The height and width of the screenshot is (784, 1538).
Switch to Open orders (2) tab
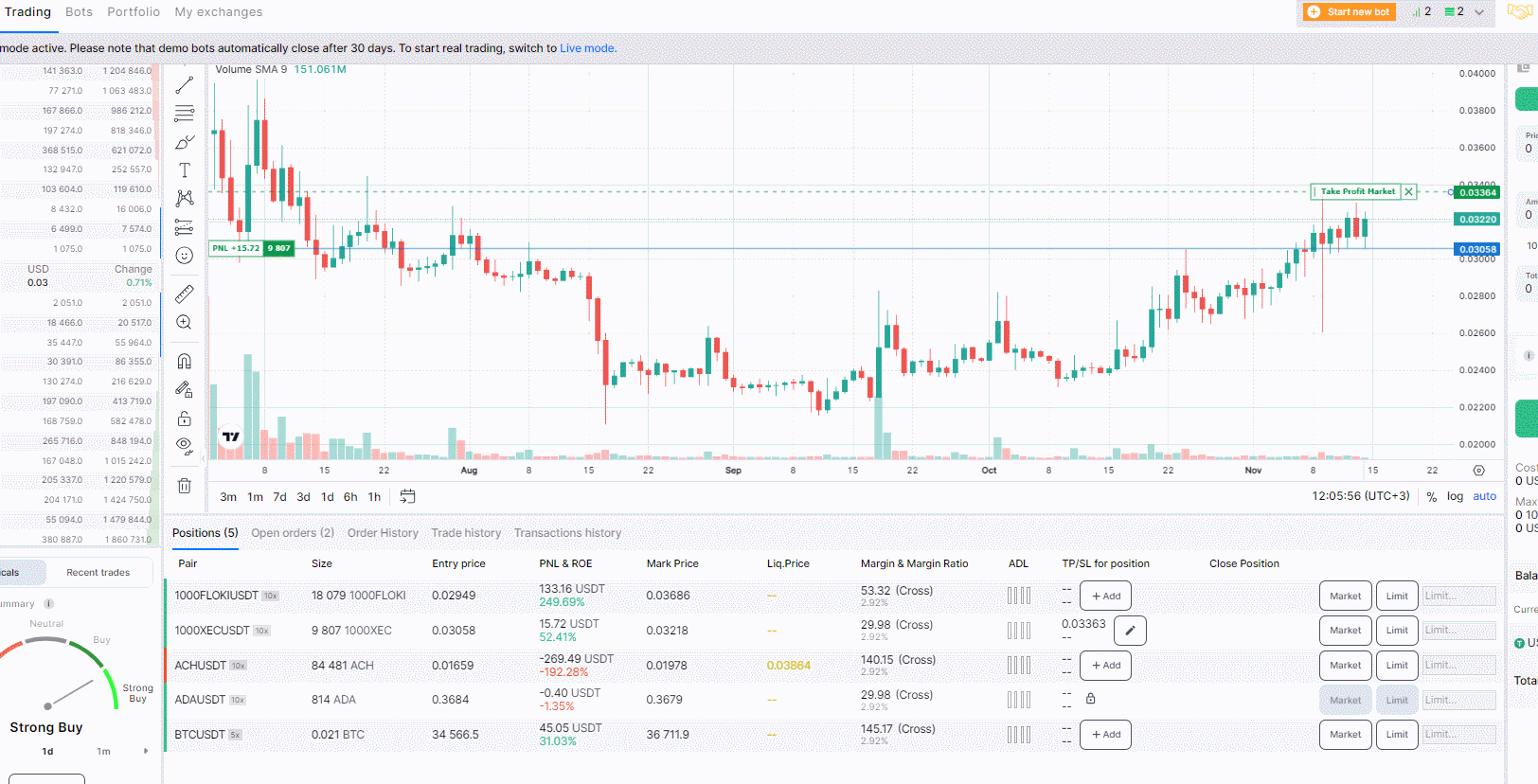(293, 533)
